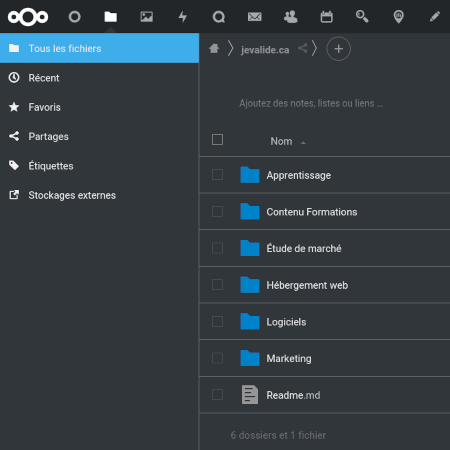Open the Hébergement web folder name
Image resolution: width=450 pixels, height=450 pixels.
click(x=307, y=285)
